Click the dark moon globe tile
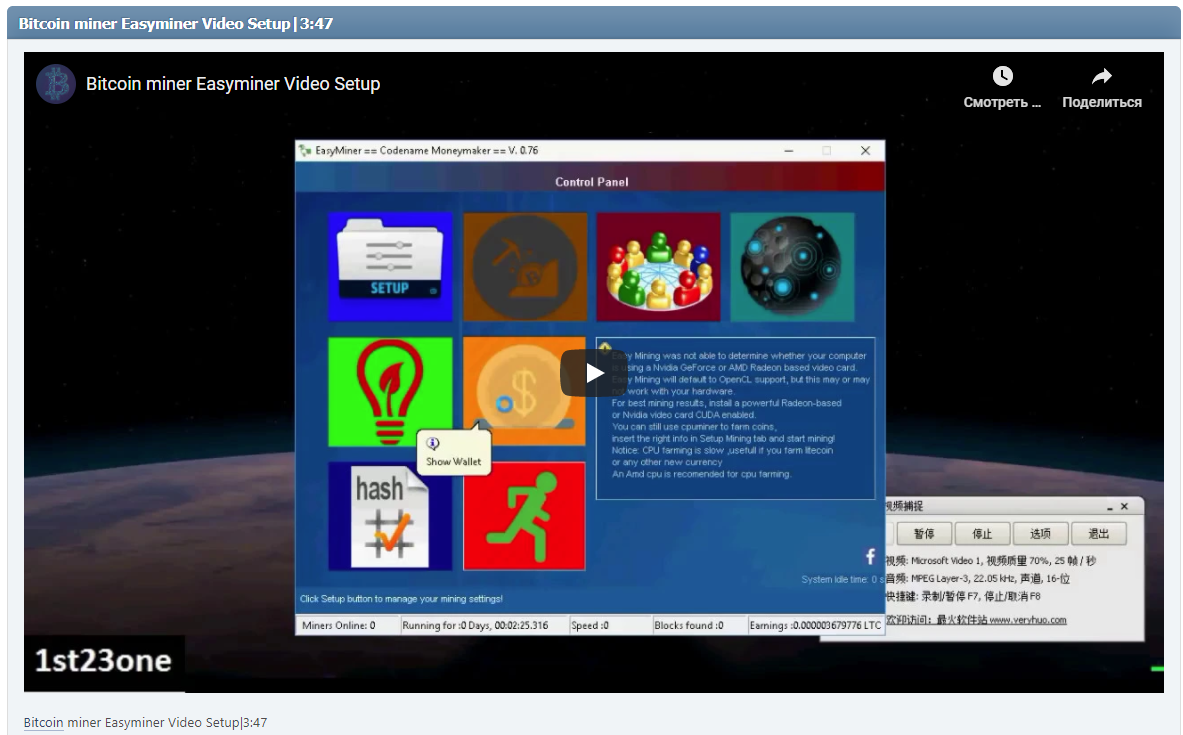This screenshot has width=1183, height=735. click(x=792, y=266)
